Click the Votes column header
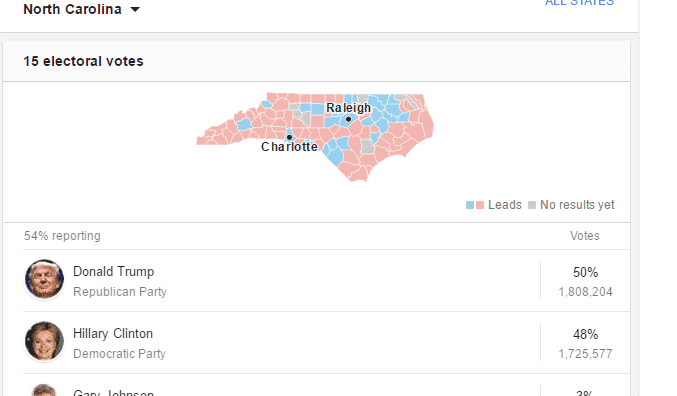677x396 pixels. click(x=585, y=236)
